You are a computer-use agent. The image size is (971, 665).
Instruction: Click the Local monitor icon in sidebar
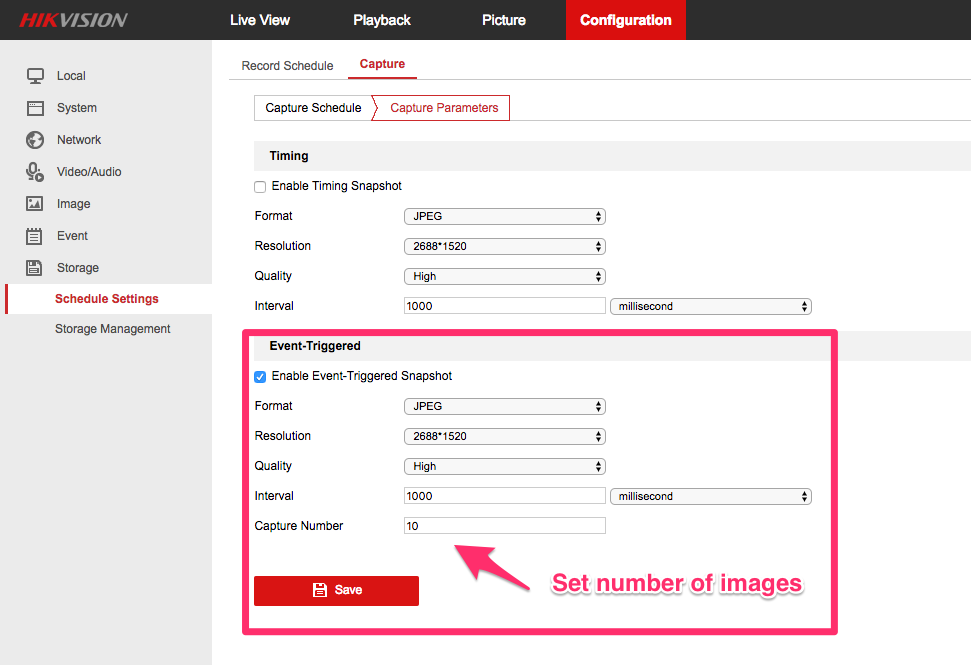pyautogui.click(x=35, y=76)
